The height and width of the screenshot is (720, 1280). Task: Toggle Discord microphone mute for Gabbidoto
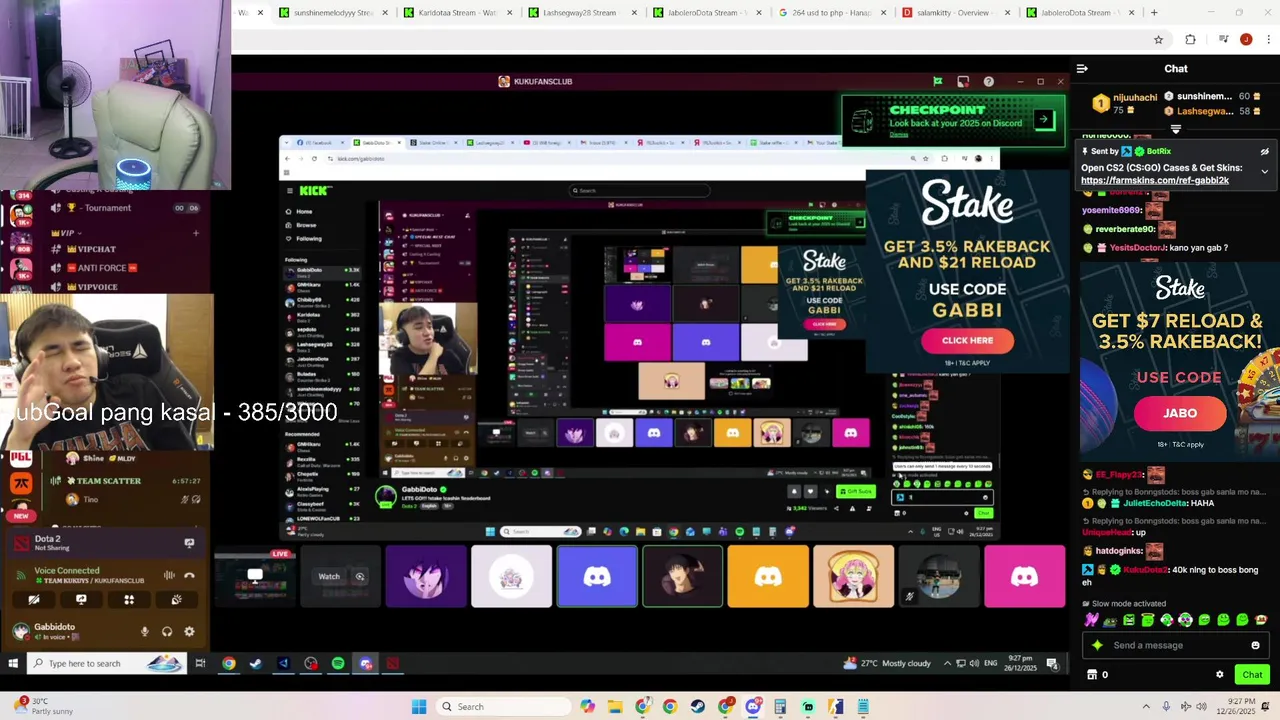pyautogui.click(x=145, y=631)
